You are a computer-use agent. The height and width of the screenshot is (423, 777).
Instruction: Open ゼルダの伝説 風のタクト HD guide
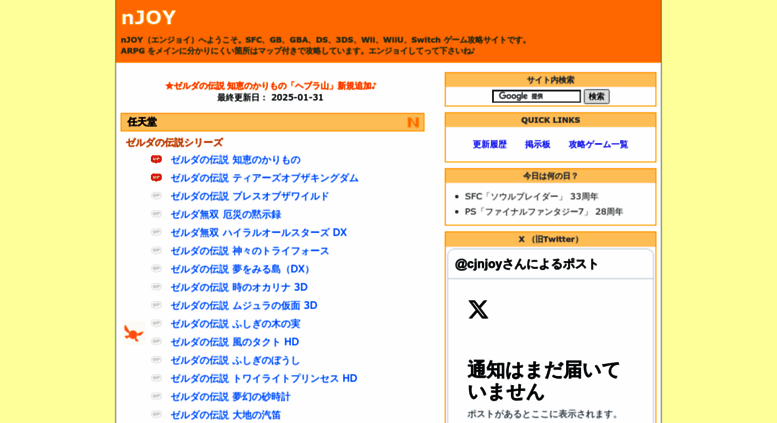pyautogui.click(x=235, y=342)
